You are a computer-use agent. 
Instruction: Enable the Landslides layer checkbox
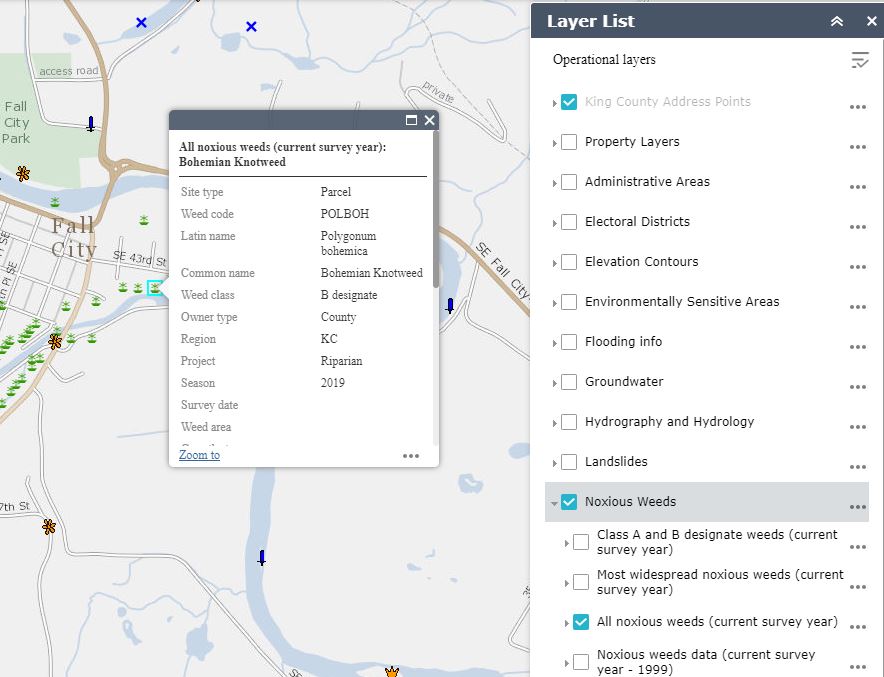click(569, 462)
